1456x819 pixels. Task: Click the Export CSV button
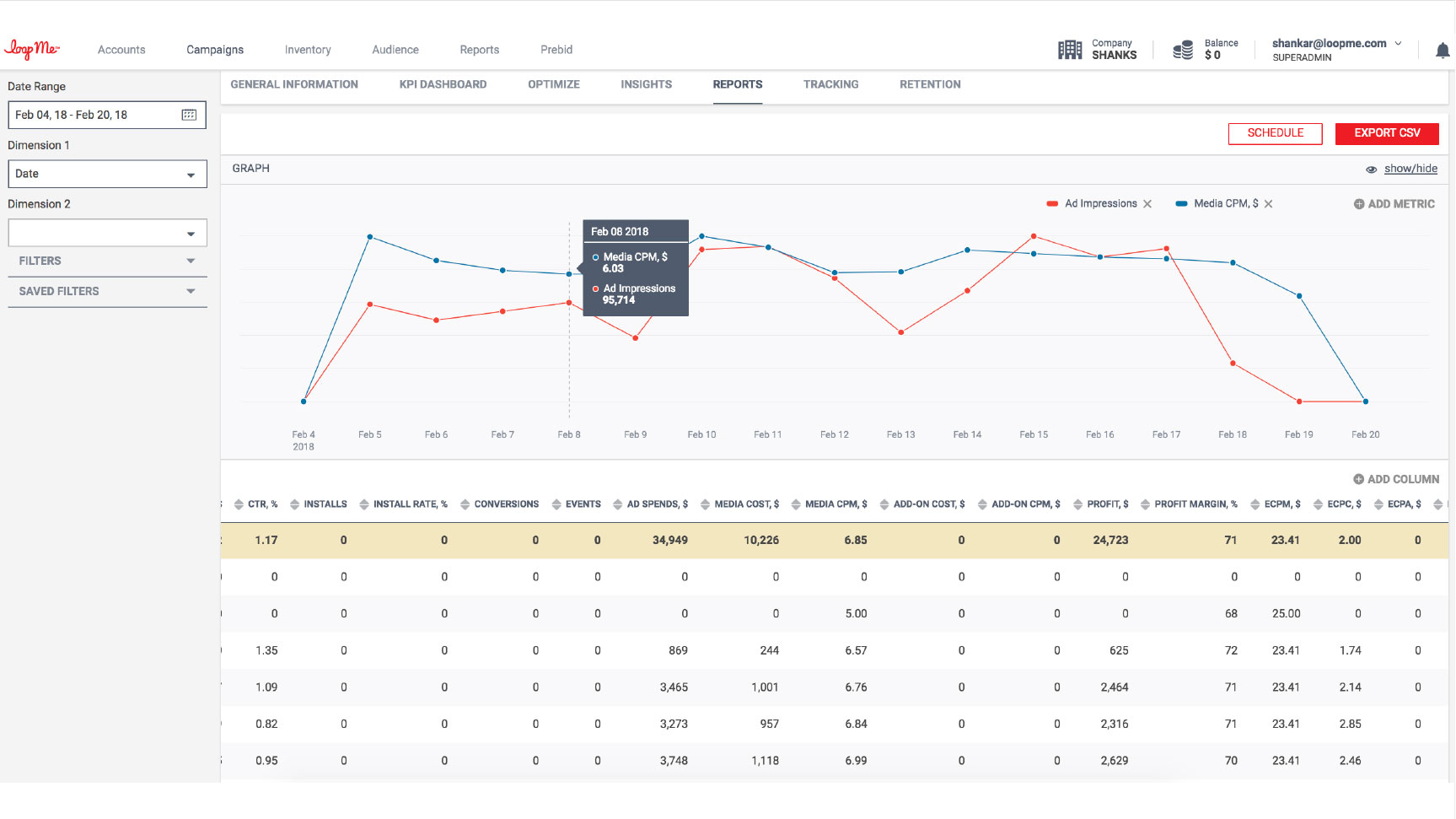[1386, 133]
